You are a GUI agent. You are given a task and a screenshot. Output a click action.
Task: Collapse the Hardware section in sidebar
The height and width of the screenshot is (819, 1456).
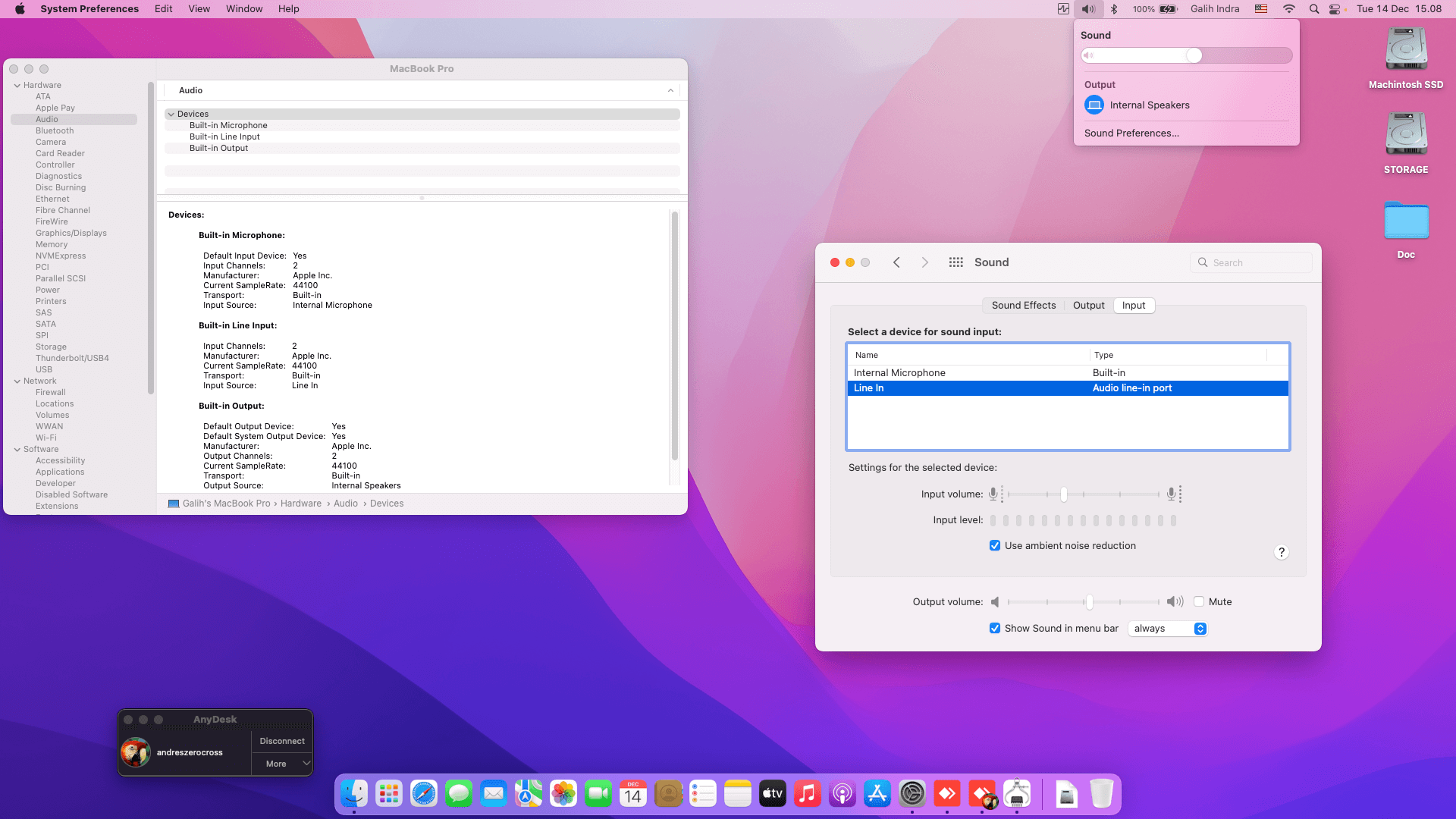click(x=17, y=85)
